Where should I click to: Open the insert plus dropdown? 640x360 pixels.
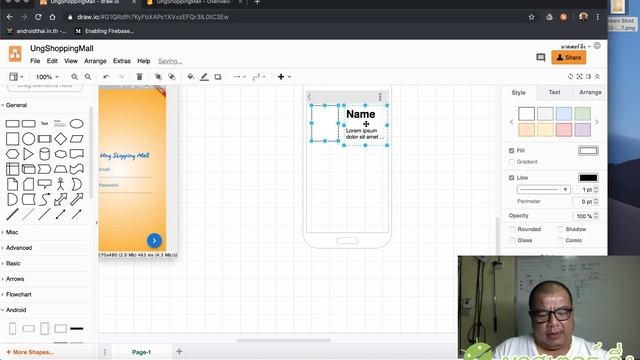click(284, 77)
